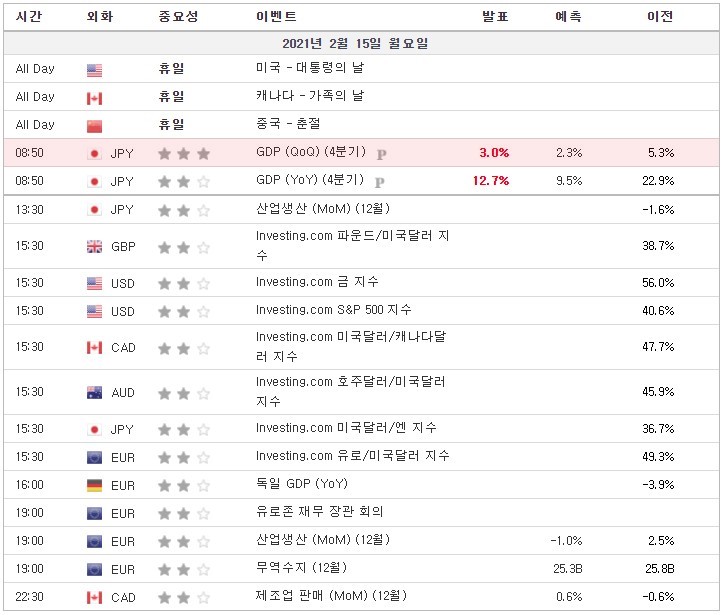Image resolution: width=723 pixels, height=615 pixels.
Task: Open Investing.com S&P 500 지수 event
Action: pyautogui.click(x=333, y=310)
